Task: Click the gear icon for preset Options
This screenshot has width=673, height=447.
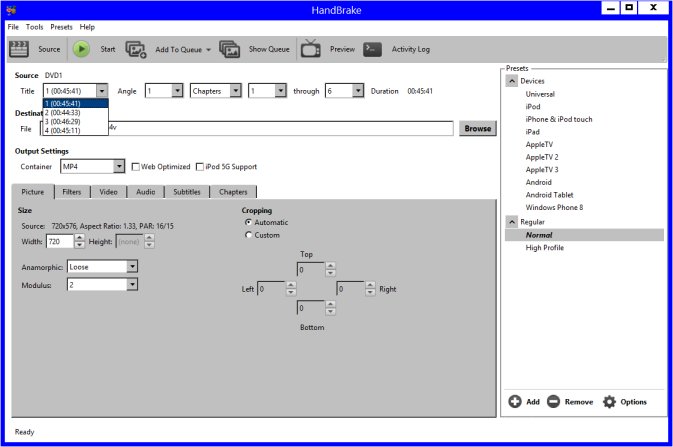Action: click(609, 402)
